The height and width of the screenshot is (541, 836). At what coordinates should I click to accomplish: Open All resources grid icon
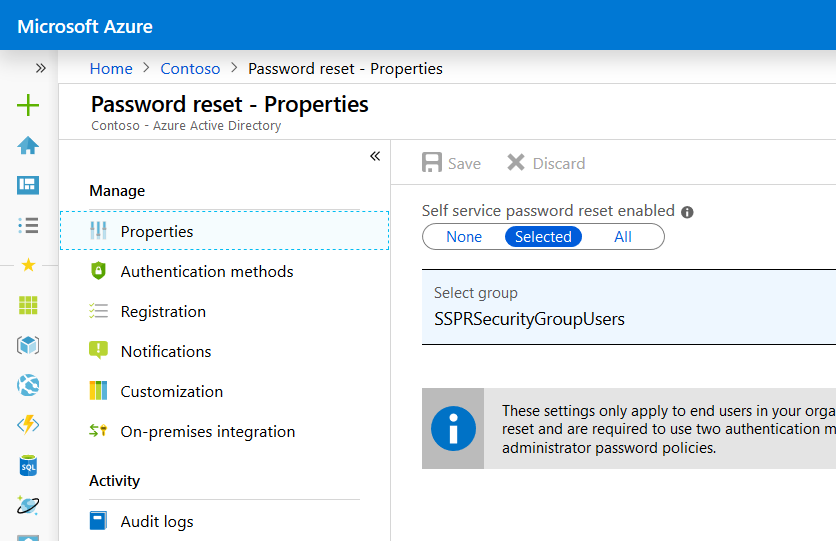(28, 305)
